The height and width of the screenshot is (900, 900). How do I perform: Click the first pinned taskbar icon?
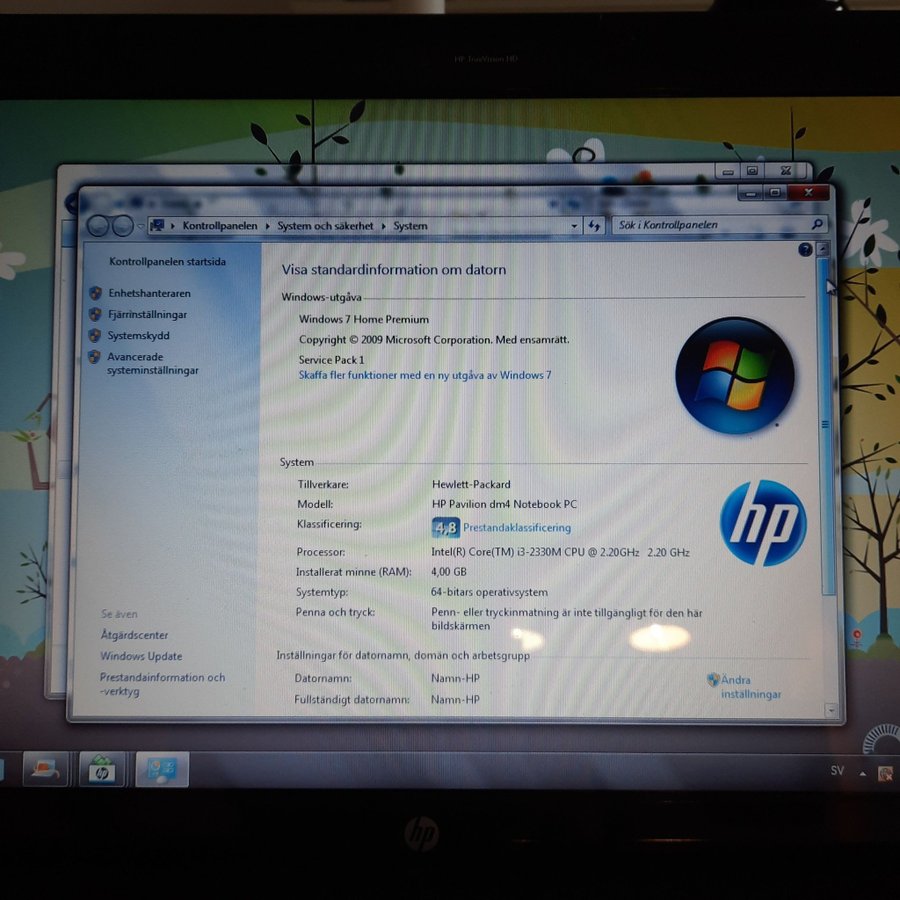pyautogui.click(x=45, y=768)
